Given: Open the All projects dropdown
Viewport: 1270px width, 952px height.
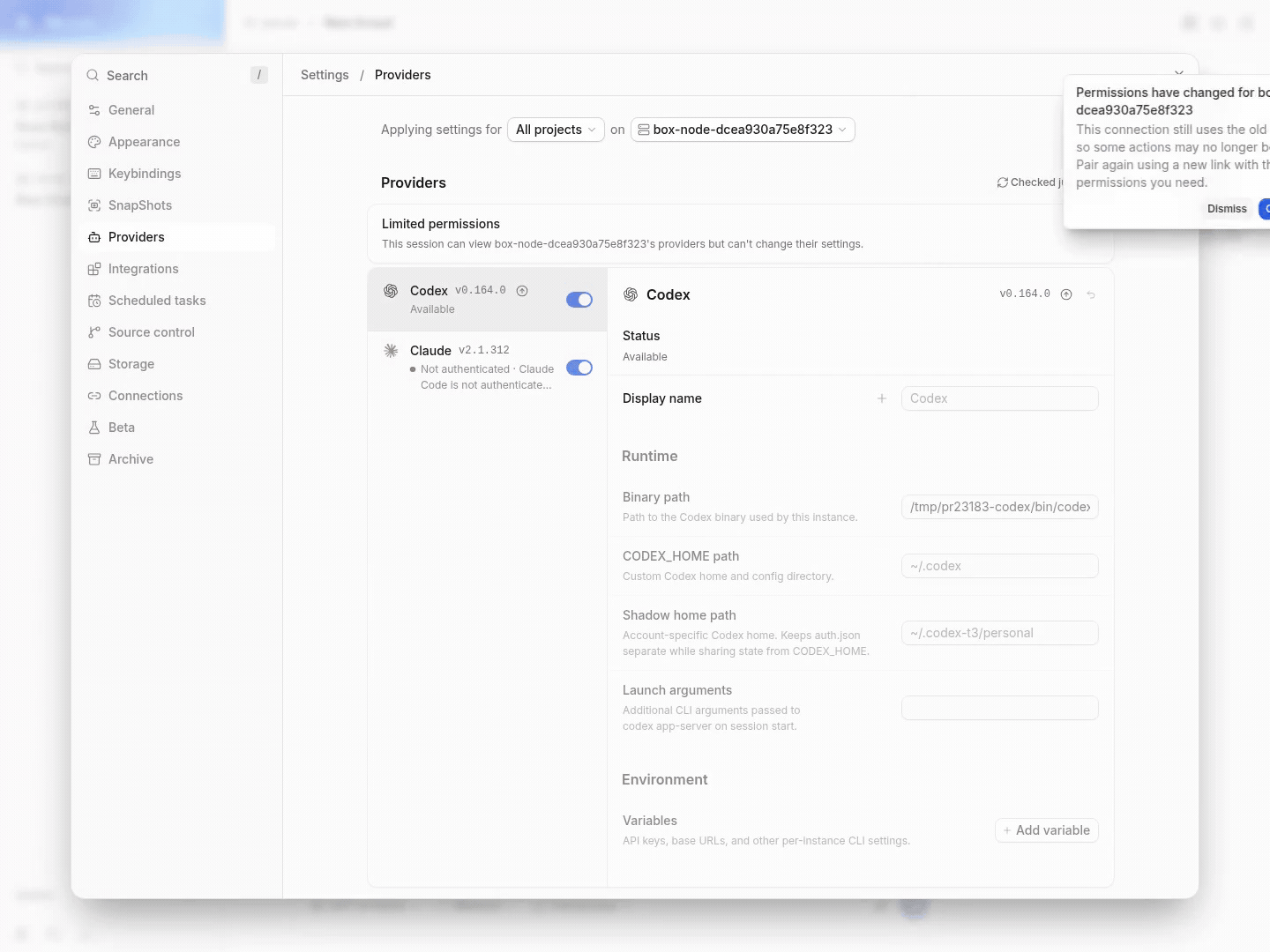Looking at the screenshot, I should point(556,130).
